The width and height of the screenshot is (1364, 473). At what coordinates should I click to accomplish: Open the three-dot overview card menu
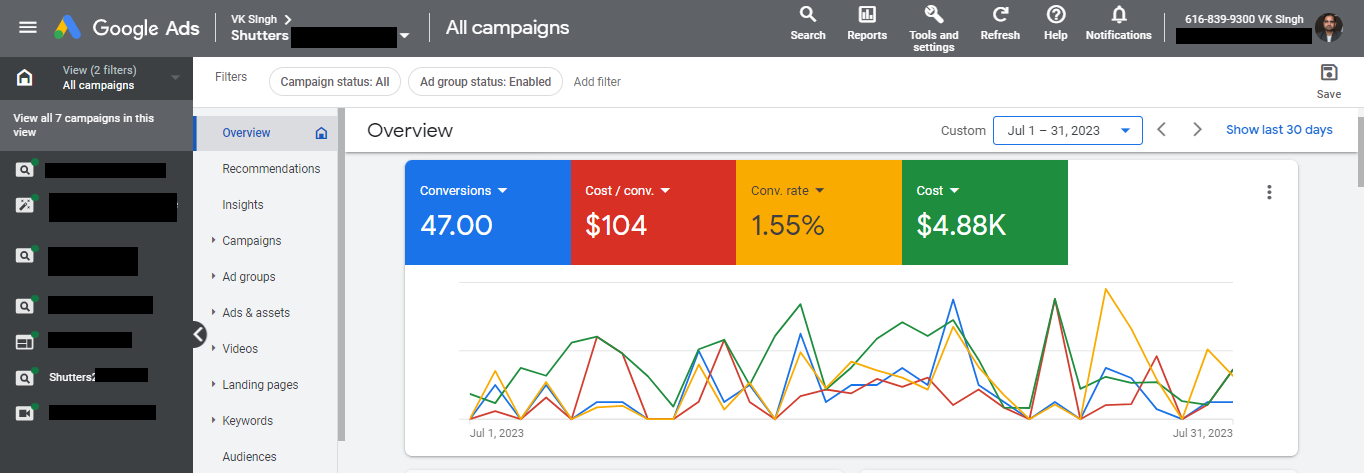(x=1269, y=193)
